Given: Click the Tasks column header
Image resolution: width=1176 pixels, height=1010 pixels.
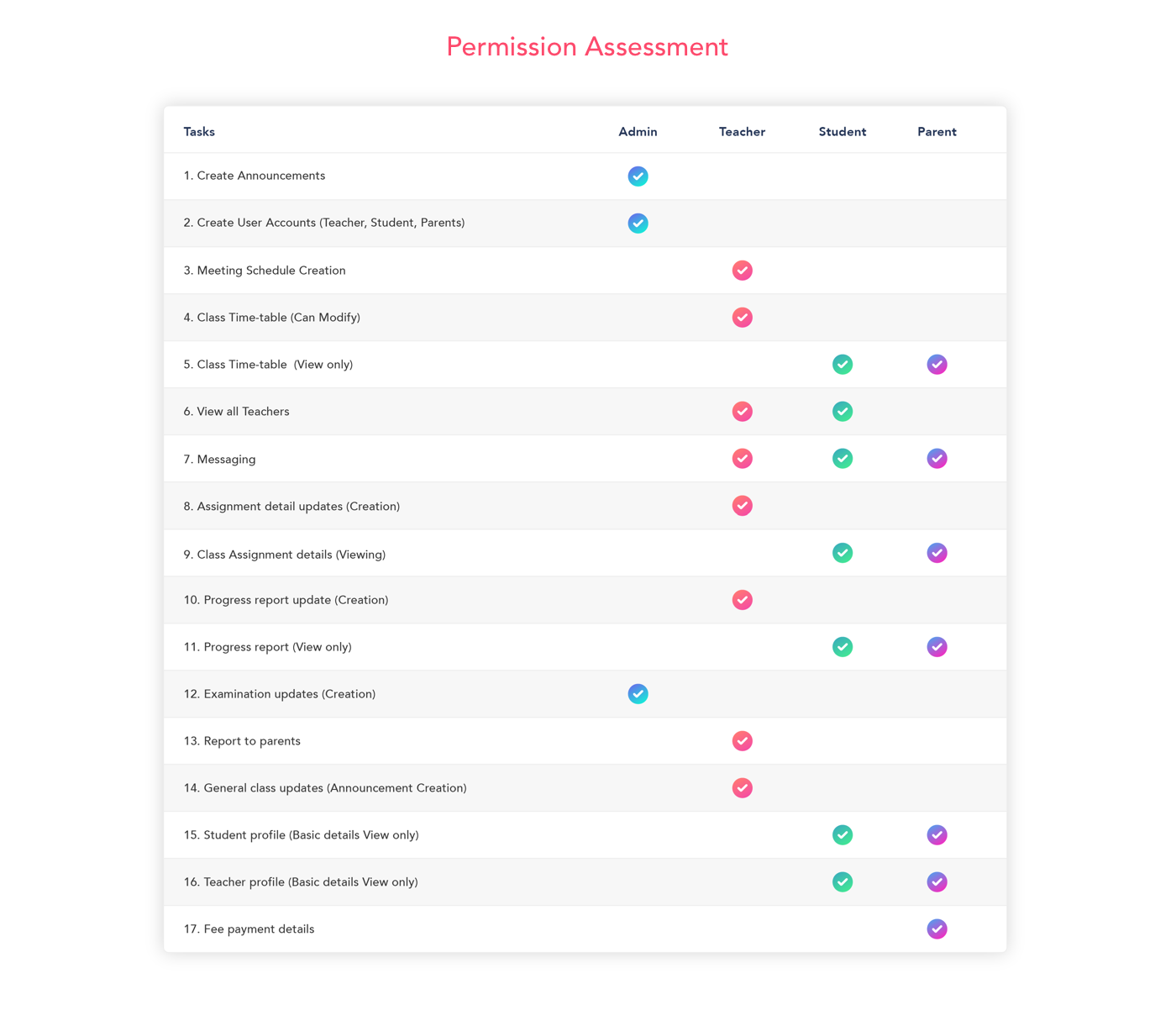Looking at the screenshot, I should [x=199, y=132].
